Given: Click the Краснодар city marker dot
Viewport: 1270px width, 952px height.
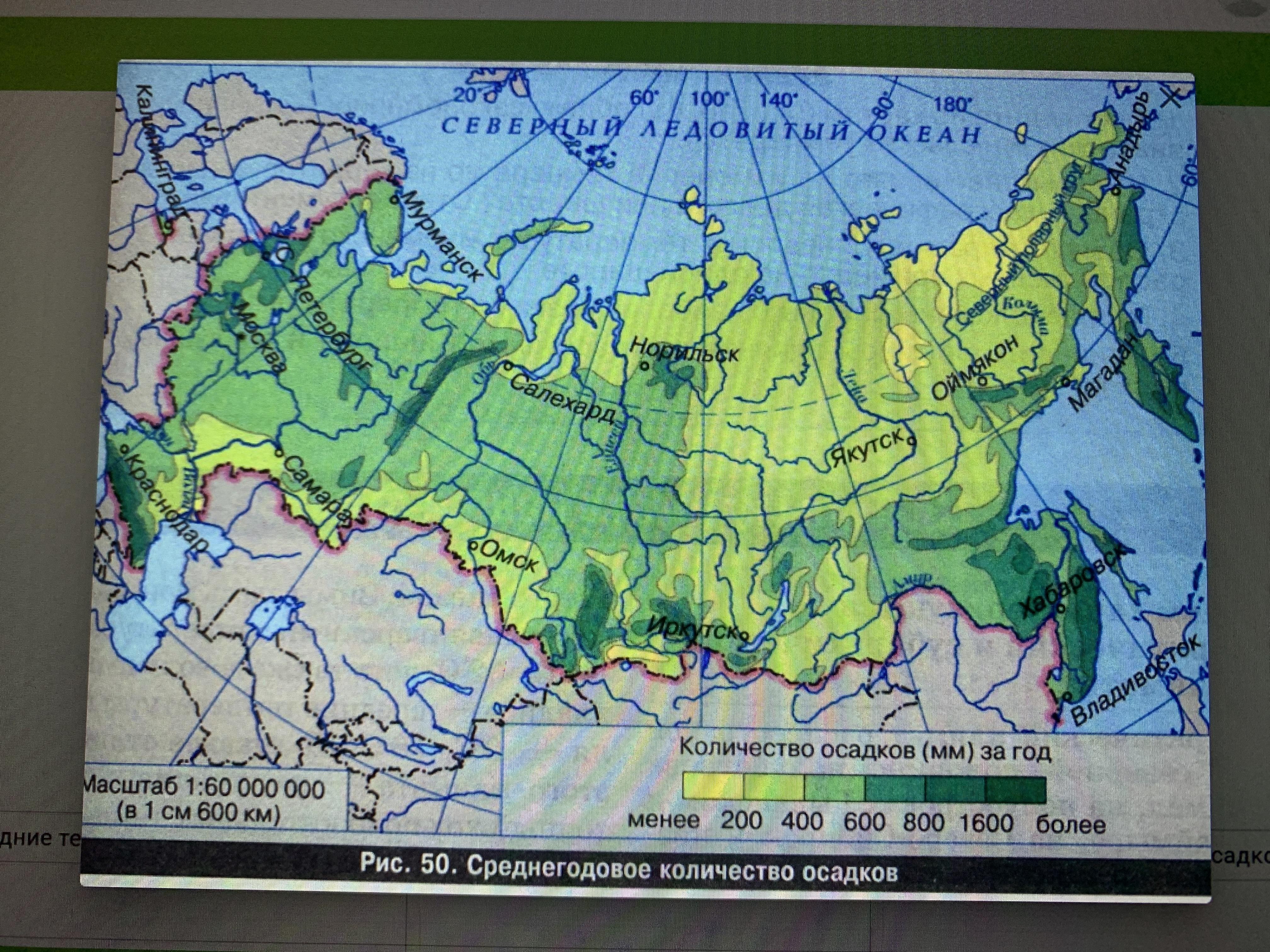Looking at the screenshot, I should (x=125, y=450).
